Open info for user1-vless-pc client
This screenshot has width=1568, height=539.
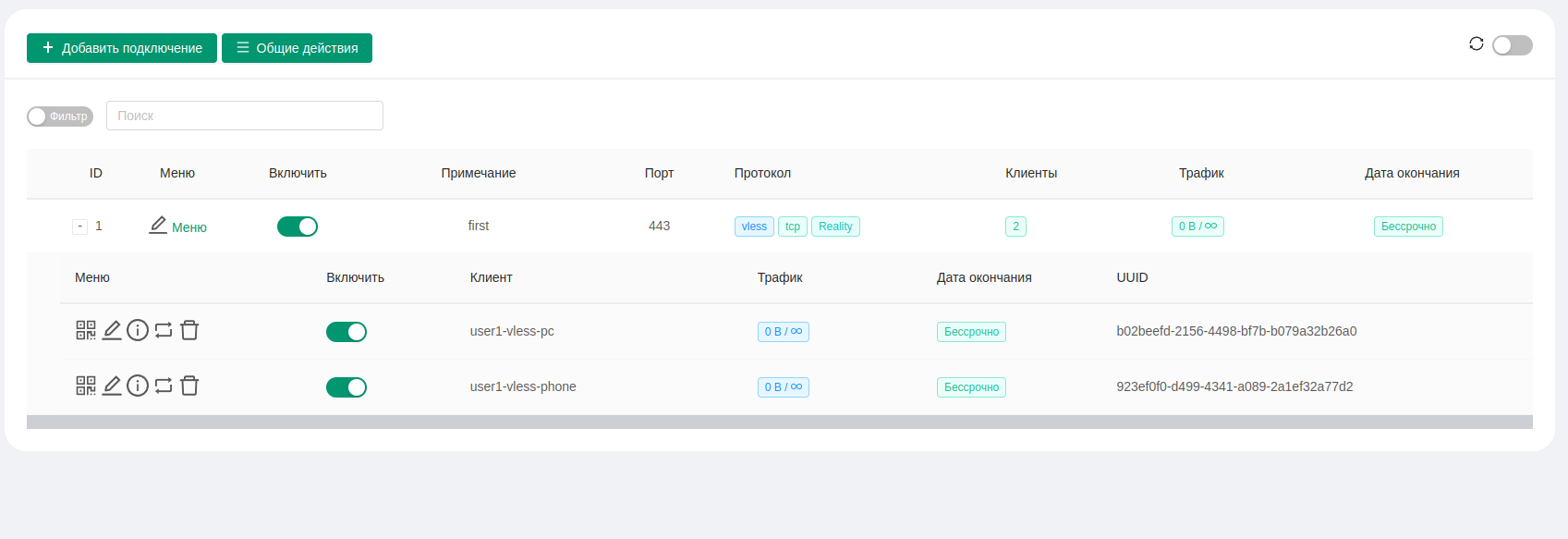[x=138, y=330]
